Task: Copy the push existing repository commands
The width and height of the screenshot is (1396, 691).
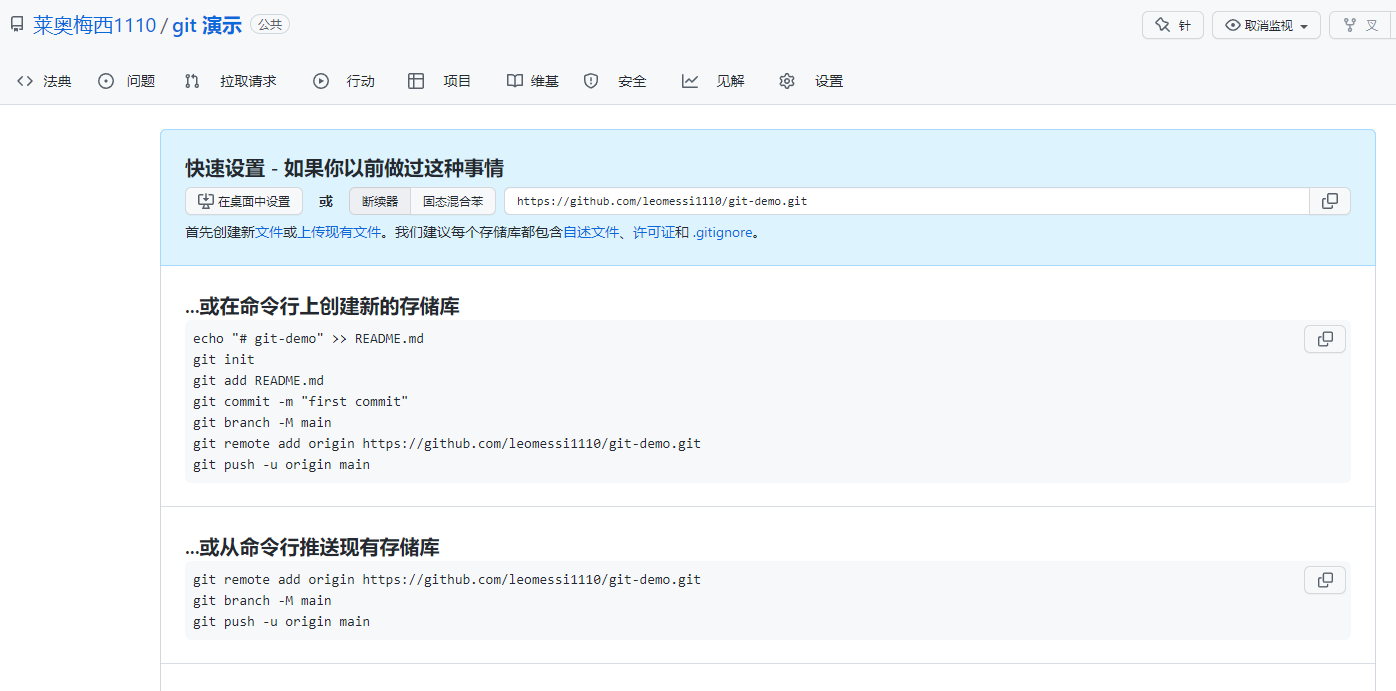Action: [1325, 580]
